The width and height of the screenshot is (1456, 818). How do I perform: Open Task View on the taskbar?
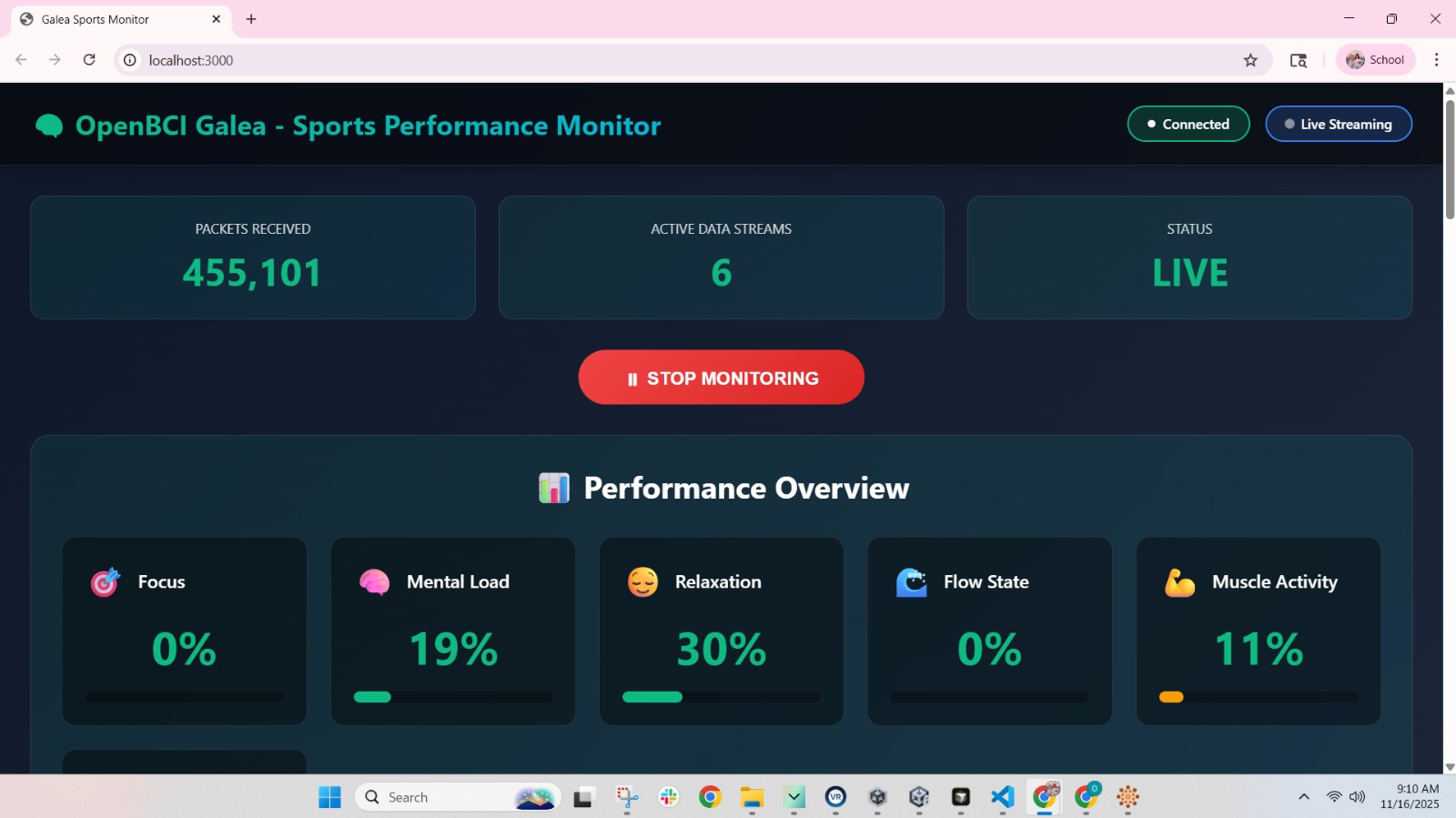pyautogui.click(x=583, y=797)
